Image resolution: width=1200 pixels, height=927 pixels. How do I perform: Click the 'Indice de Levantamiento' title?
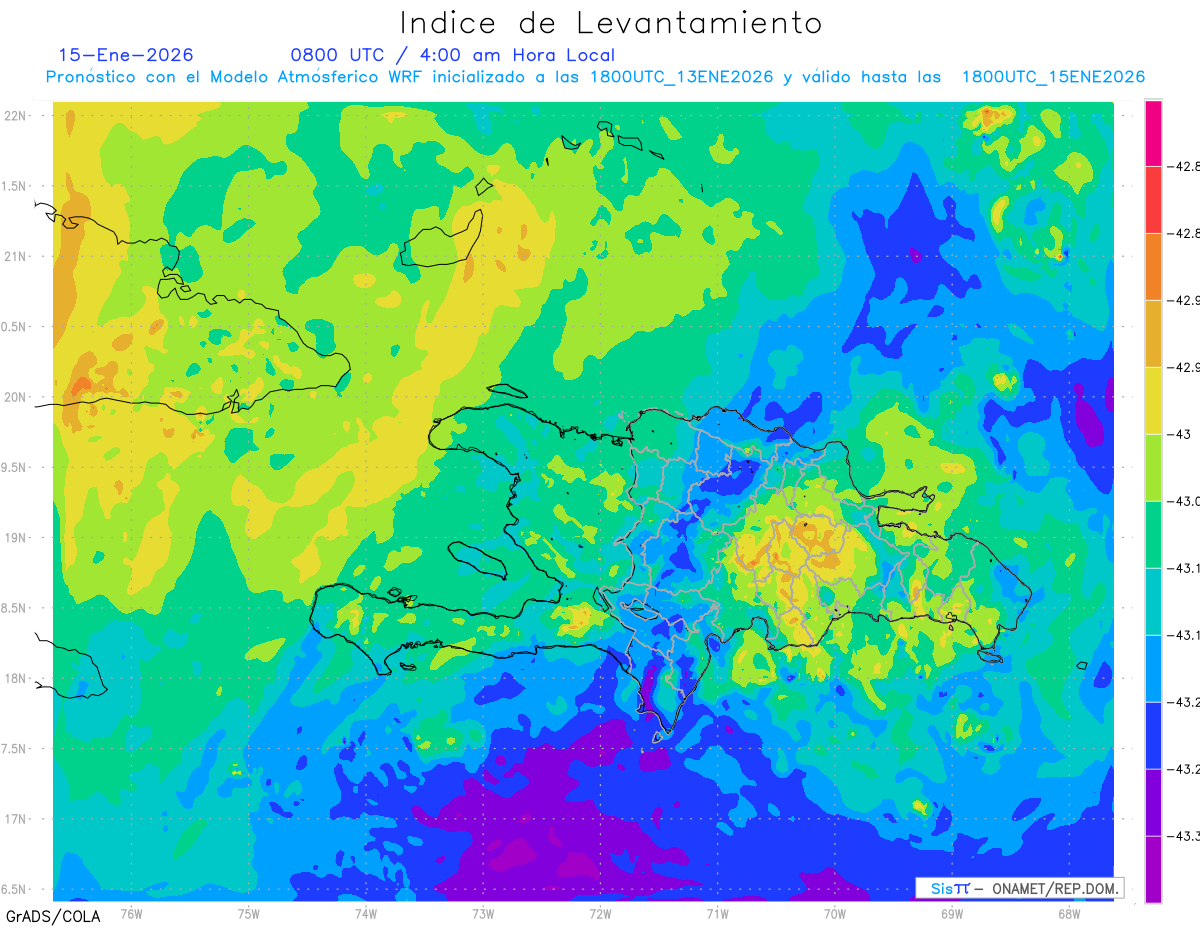[611, 23]
